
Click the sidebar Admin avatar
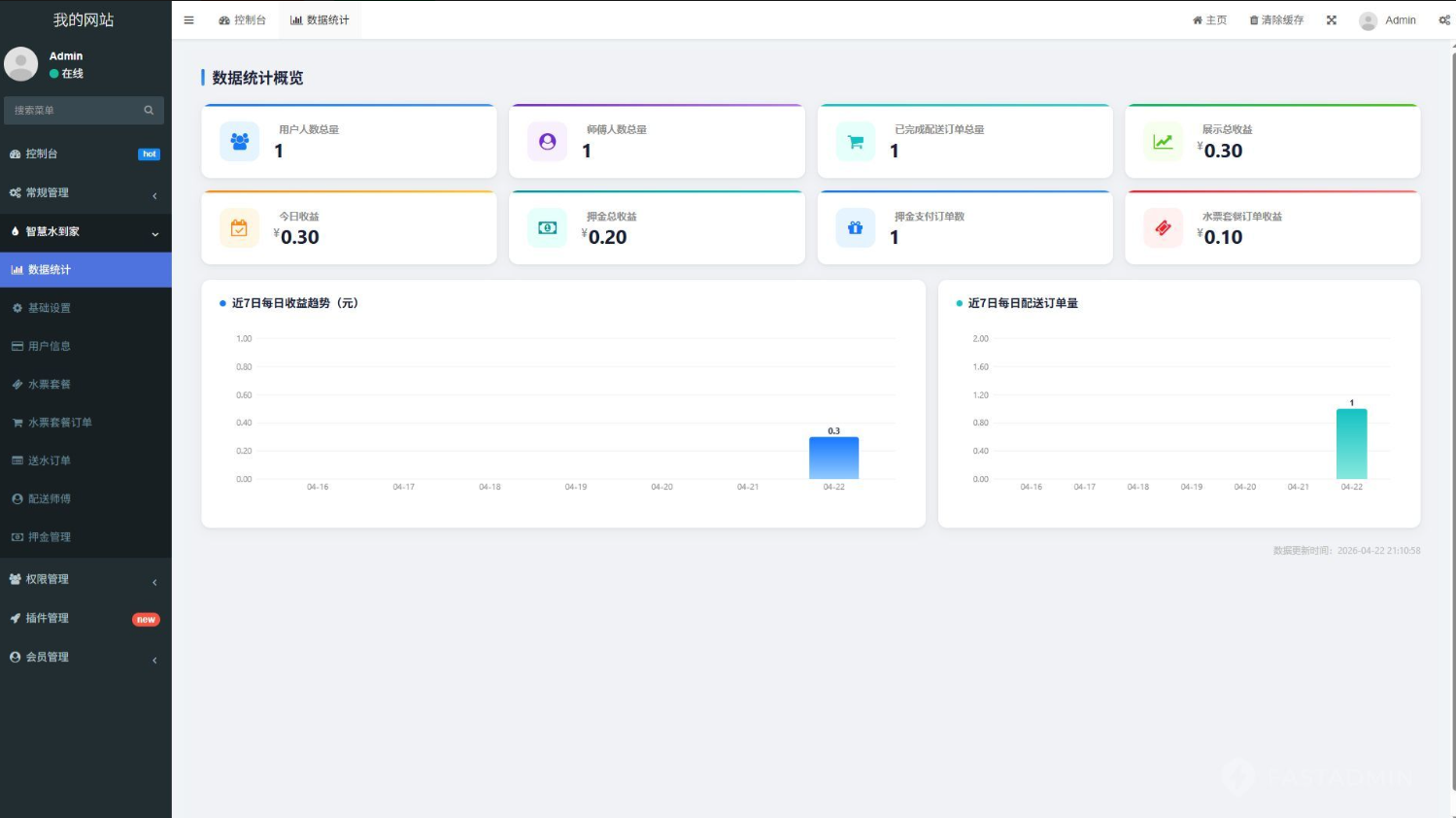(x=20, y=64)
